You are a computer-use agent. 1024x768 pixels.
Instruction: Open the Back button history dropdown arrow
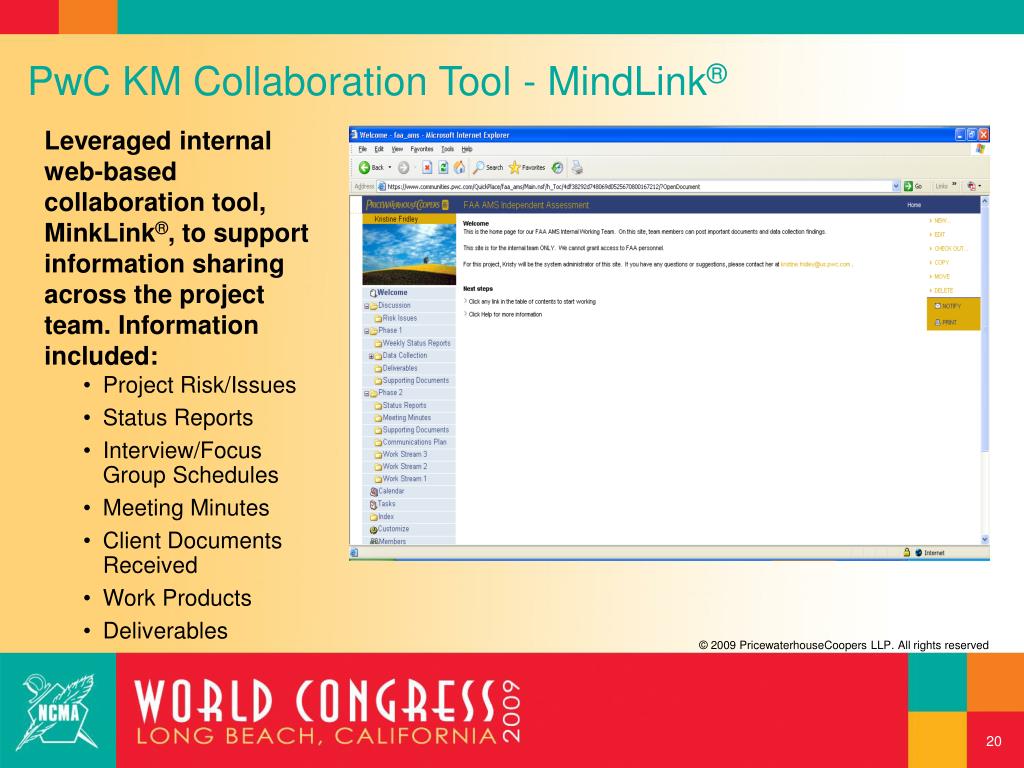pos(390,168)
